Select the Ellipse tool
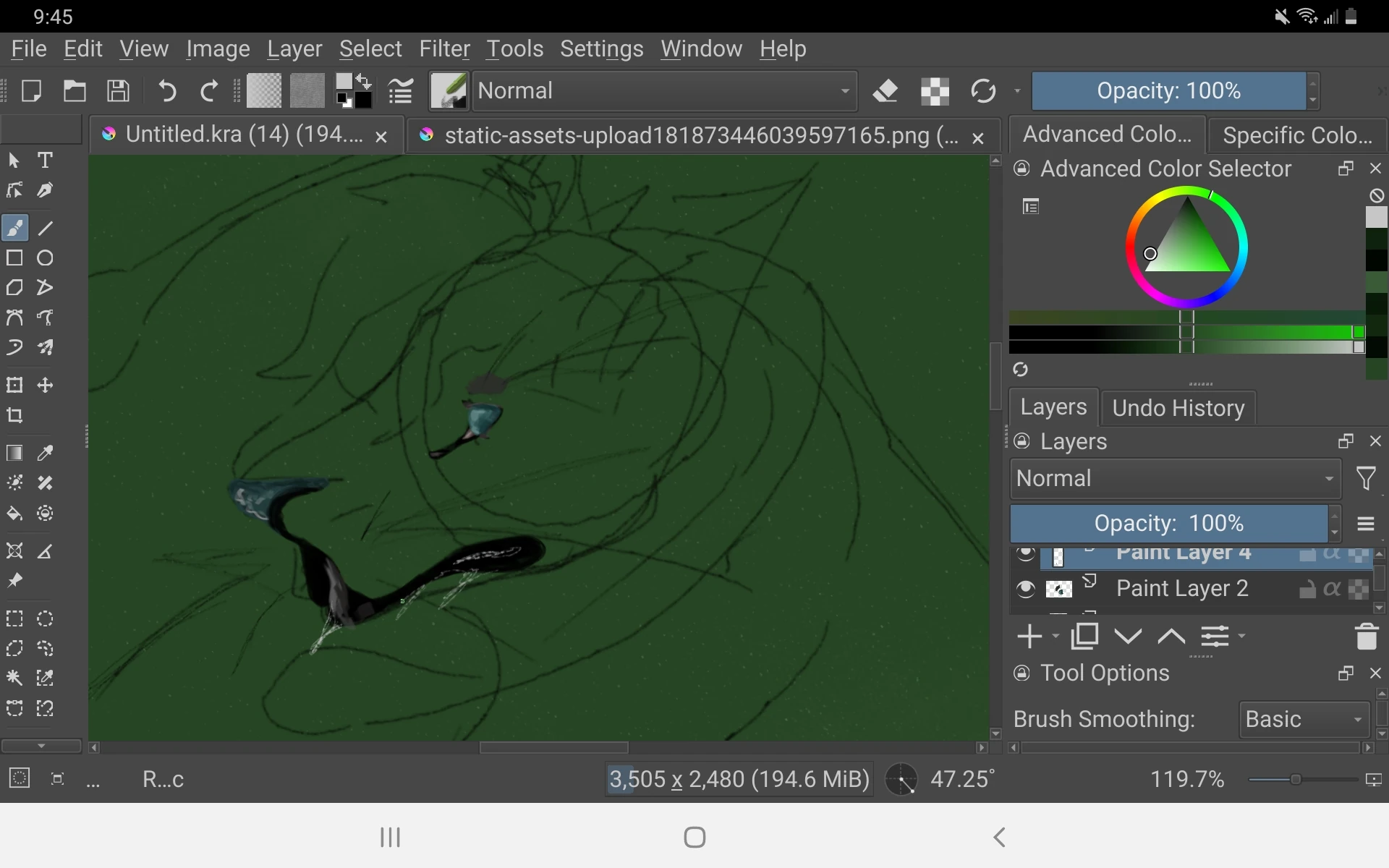 (45, 258)
